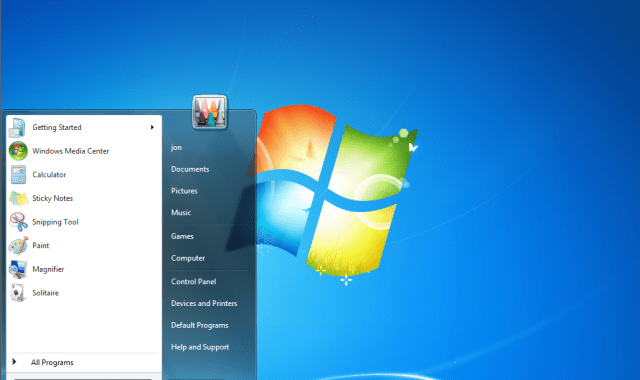Select the Sticky Notes text entry

pos(52,198)
